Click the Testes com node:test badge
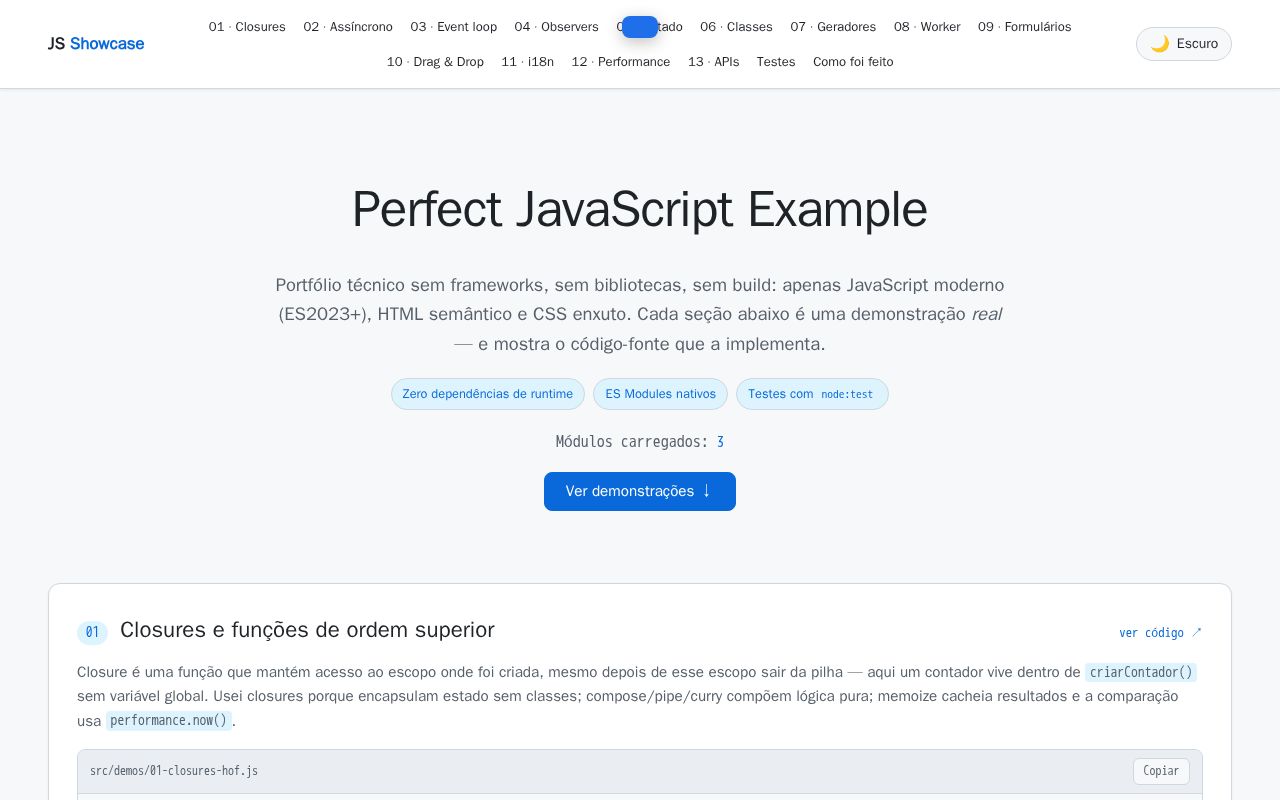The width and height of the screenshot is (1280, 800). click(812, 394)
